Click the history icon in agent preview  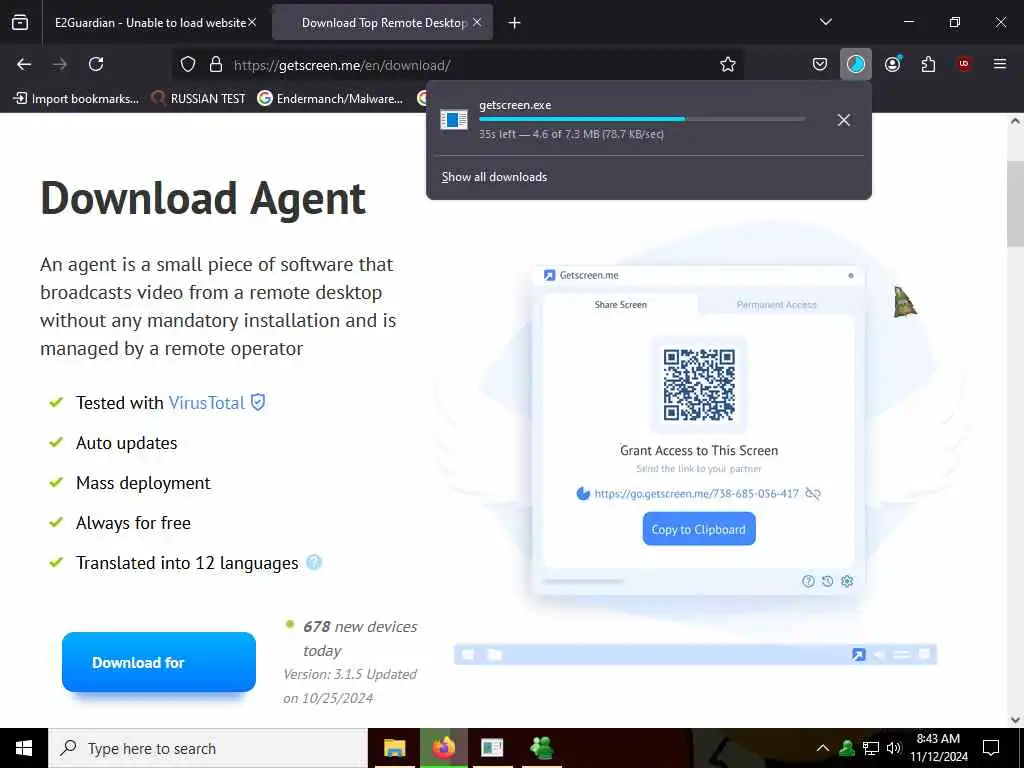coord(827,581)
